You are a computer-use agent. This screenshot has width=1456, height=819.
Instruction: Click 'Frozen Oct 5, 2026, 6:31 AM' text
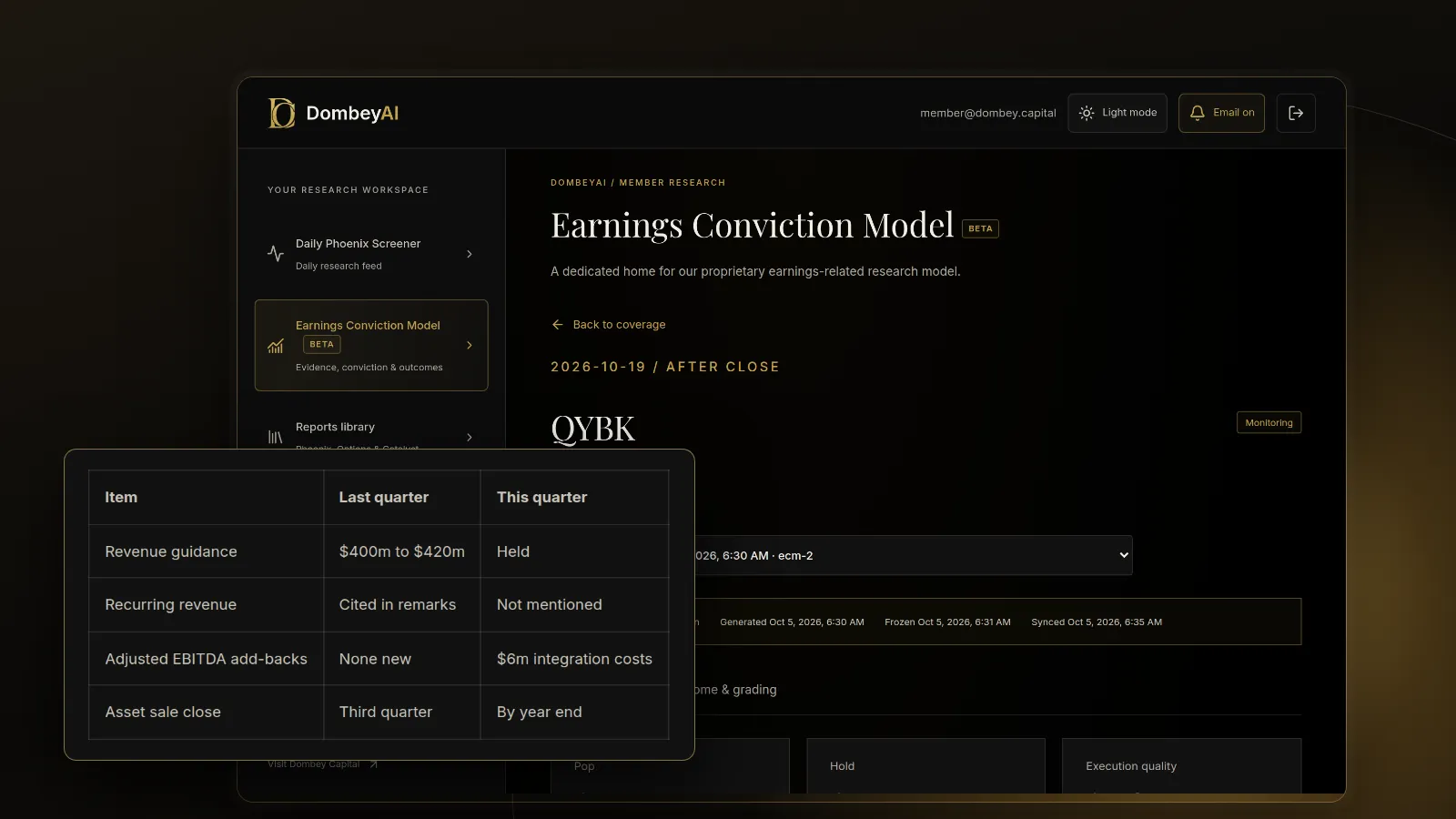point(947,622)
